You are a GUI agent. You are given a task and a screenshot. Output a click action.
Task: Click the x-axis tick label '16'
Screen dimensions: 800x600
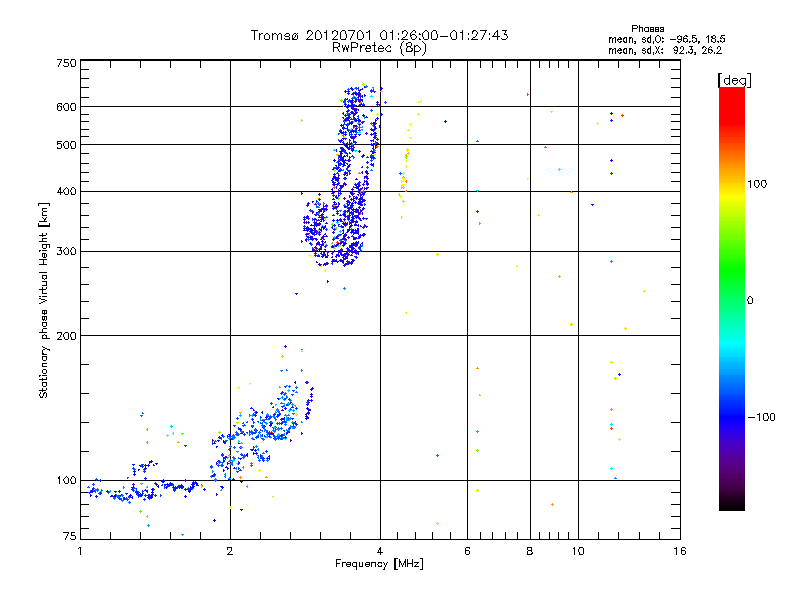pyautogui.click(x=680, y=551)
